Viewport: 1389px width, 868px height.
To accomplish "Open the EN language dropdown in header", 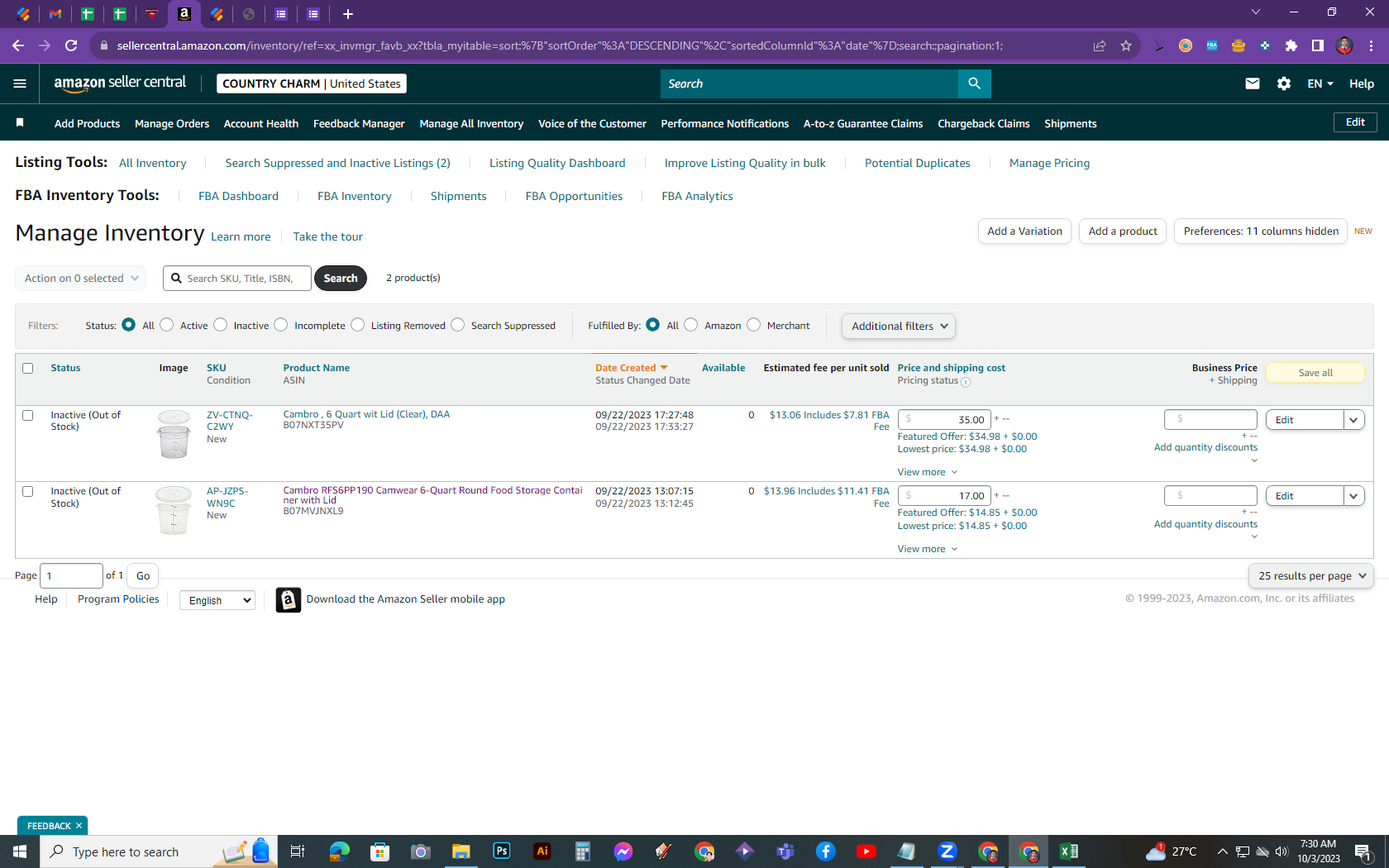I will [1320, 83].
